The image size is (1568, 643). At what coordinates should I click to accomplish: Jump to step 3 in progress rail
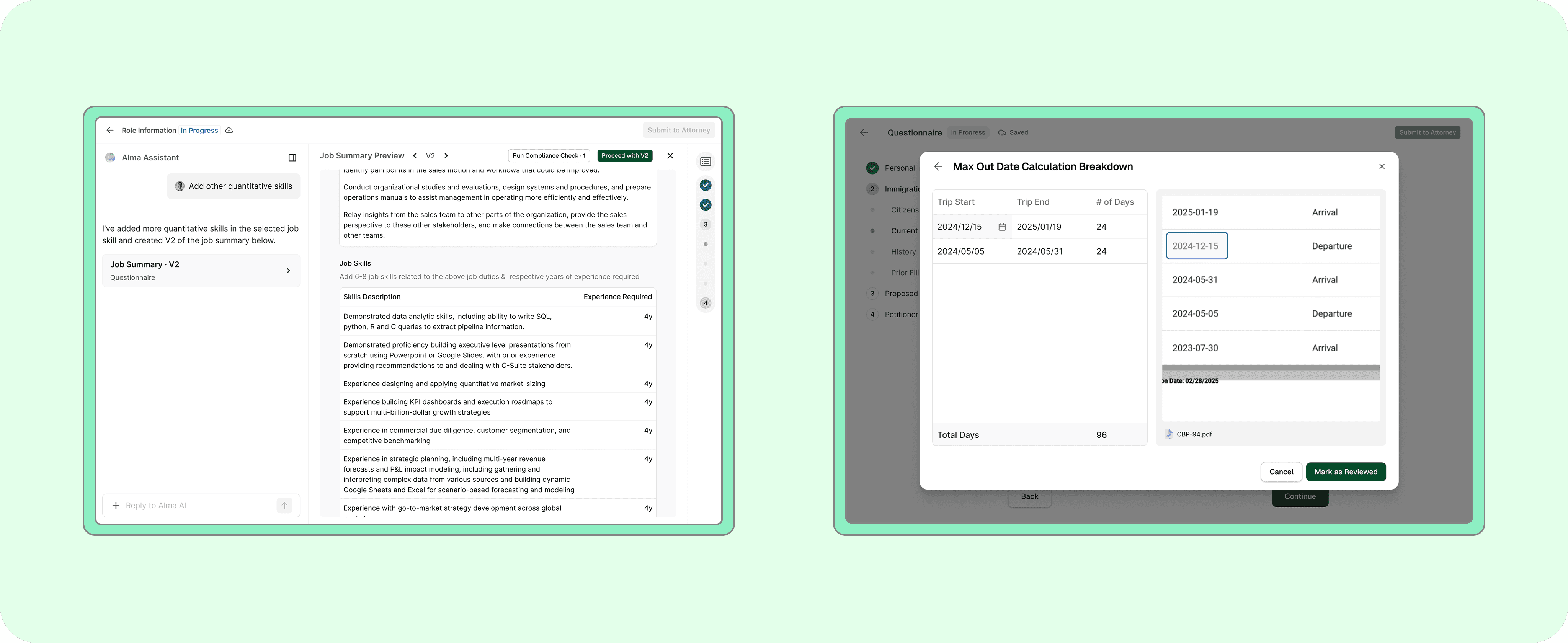(706, 224)
